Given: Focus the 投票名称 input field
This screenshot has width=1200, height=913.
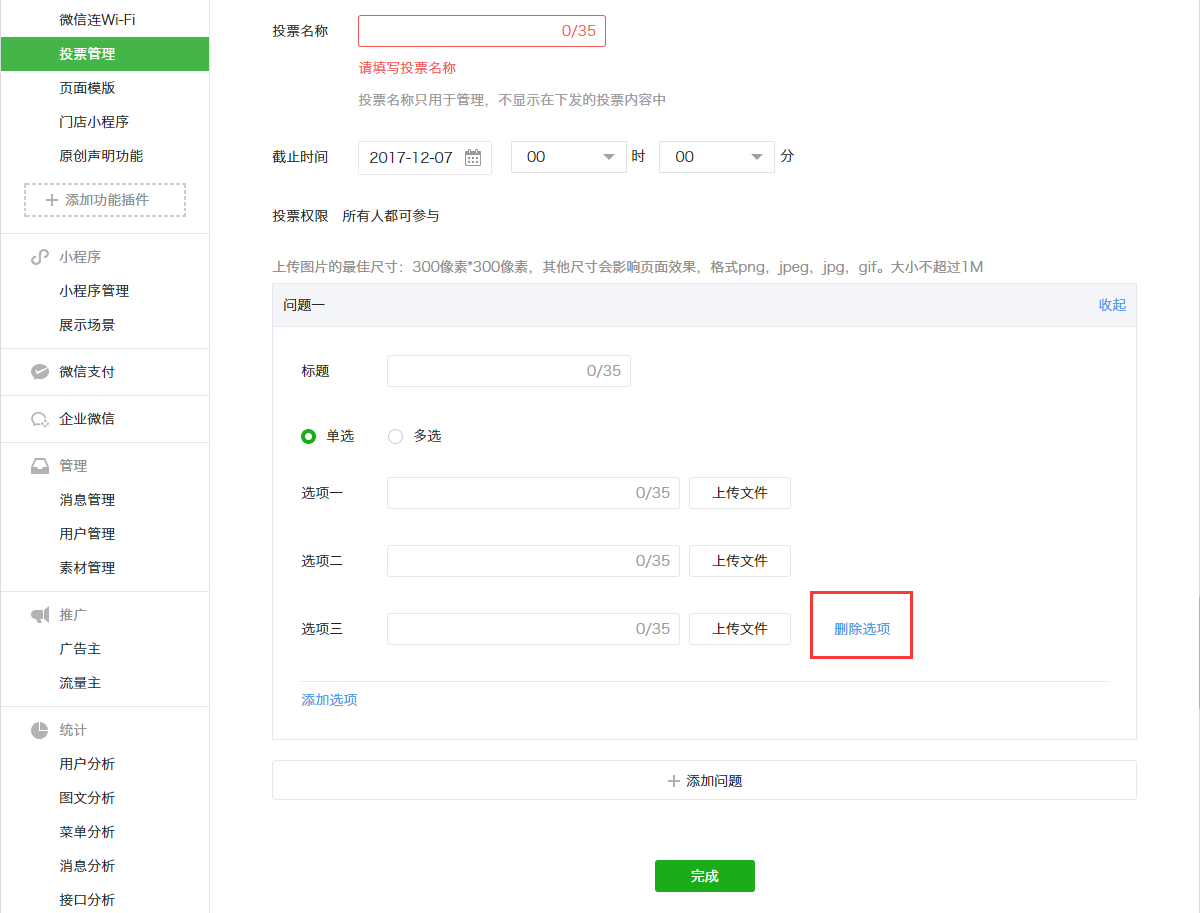Looking at the screenshot, I should coord(482,31).
